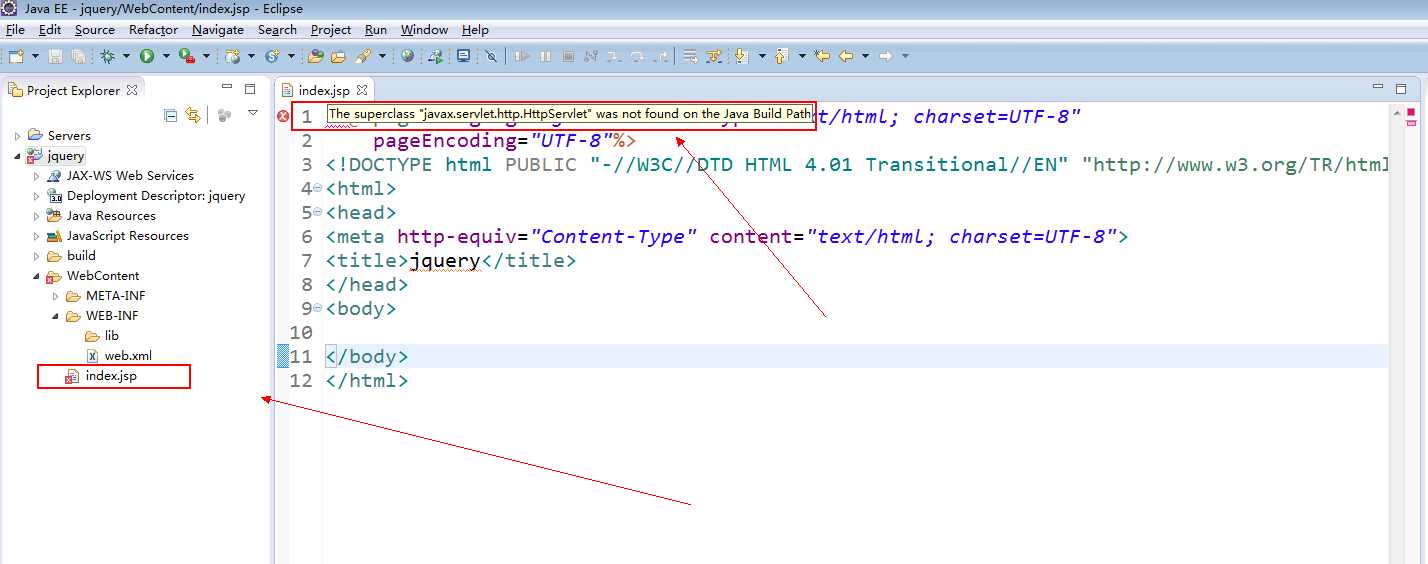Image resolution: width=1428 pixels, height=564 pixels.
Task: Click the Step Over debug icon
Action: click(x=637, y=56)
